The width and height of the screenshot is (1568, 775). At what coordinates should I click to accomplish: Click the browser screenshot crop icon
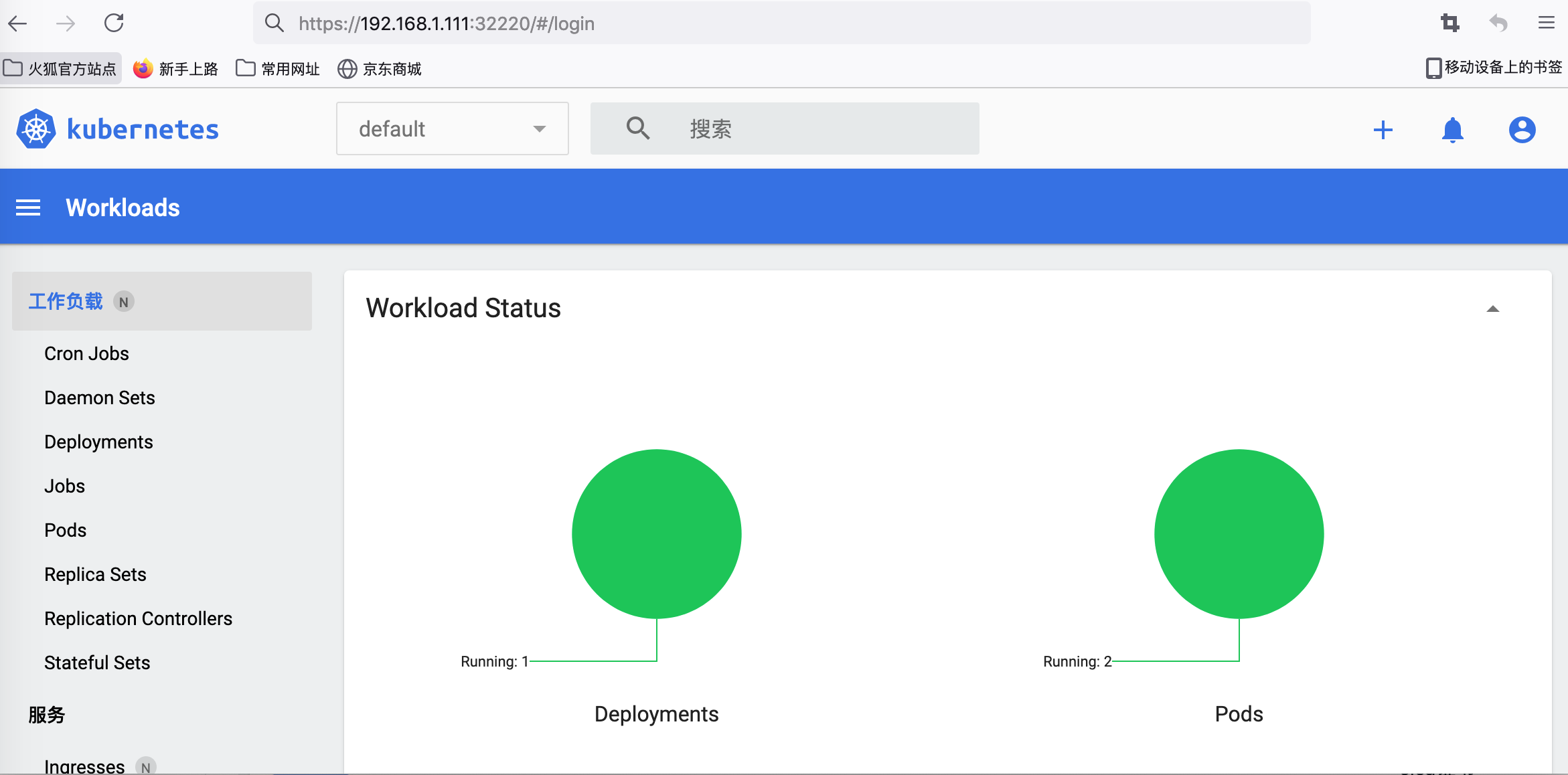[1449, 23]
